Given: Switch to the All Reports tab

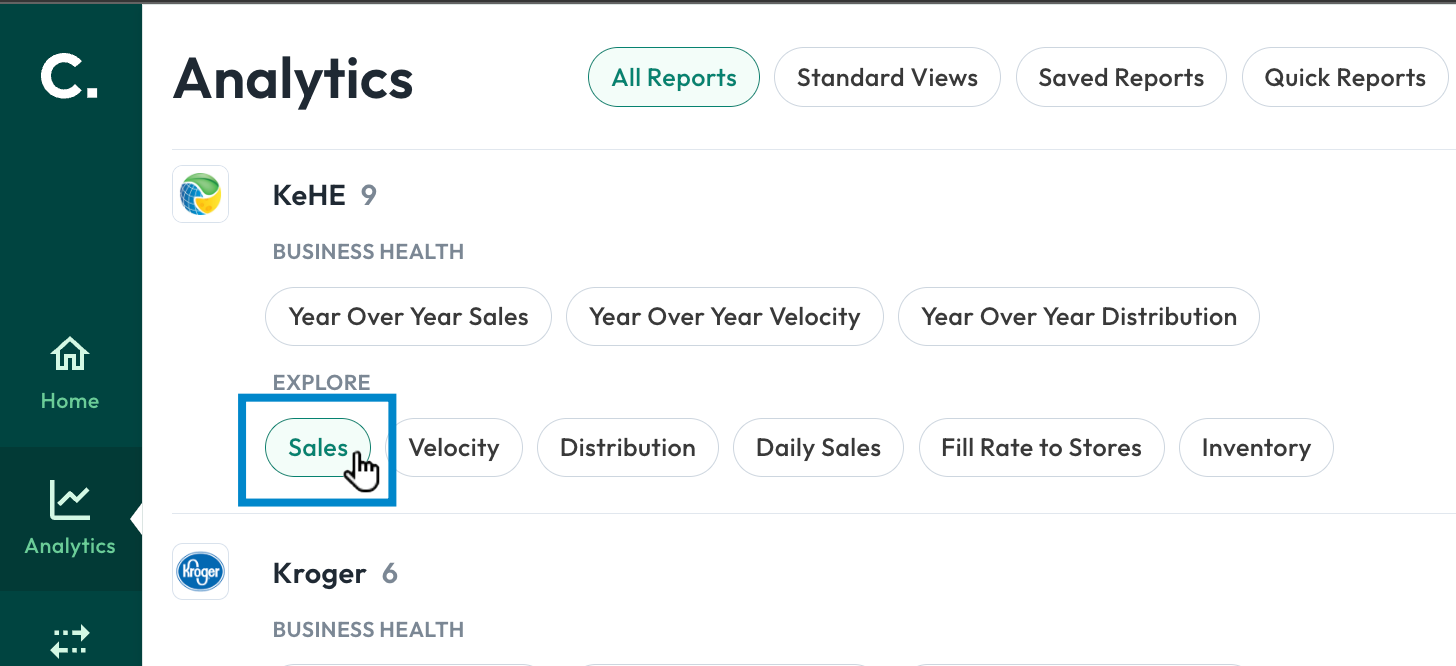Looking at the screenshot, I should click(x=674, y=78).
